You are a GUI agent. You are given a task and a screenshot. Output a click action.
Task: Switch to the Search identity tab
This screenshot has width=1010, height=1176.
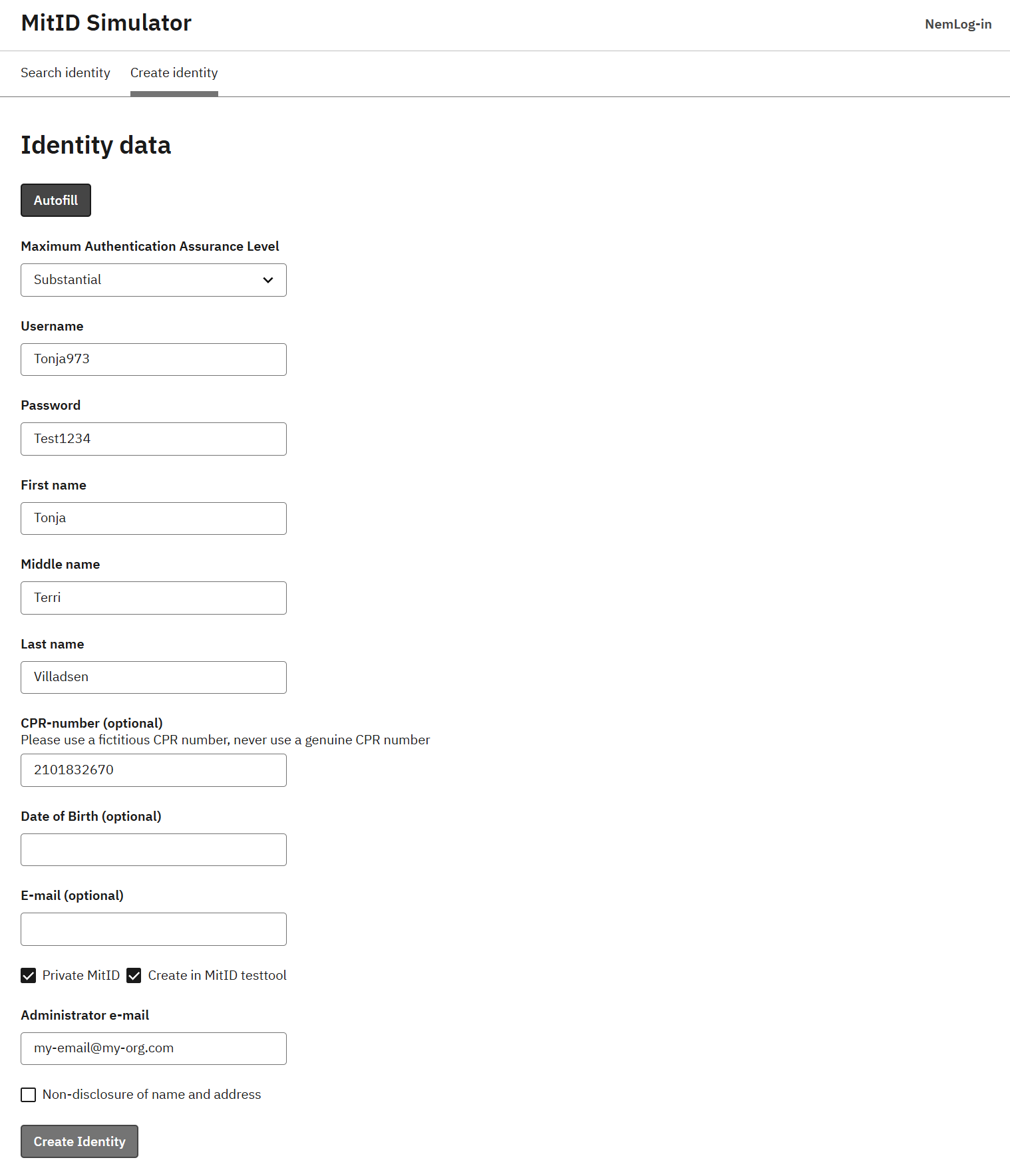point(65,73)
